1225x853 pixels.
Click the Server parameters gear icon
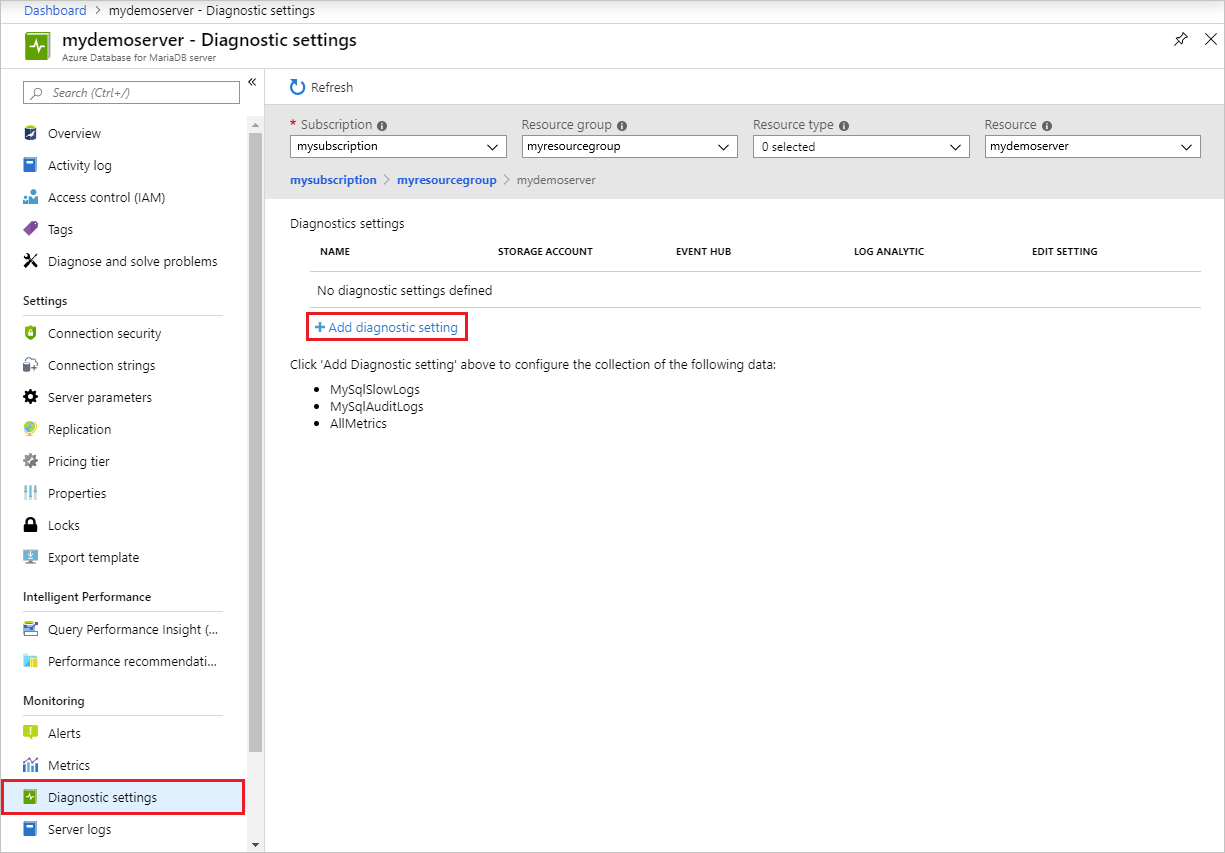pyautogui.click(x=31, y=397)
